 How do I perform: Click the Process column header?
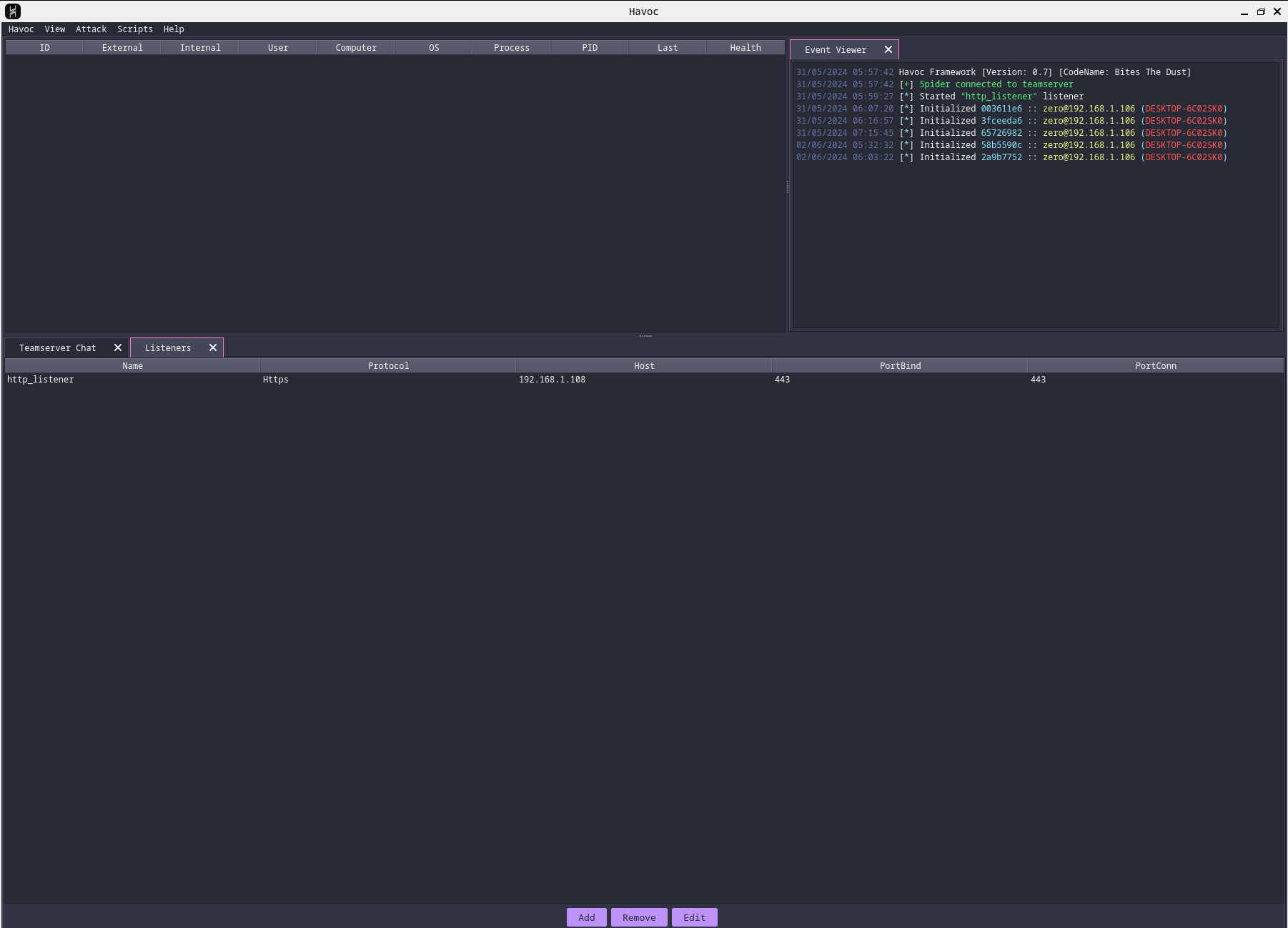tap(512, 48)
